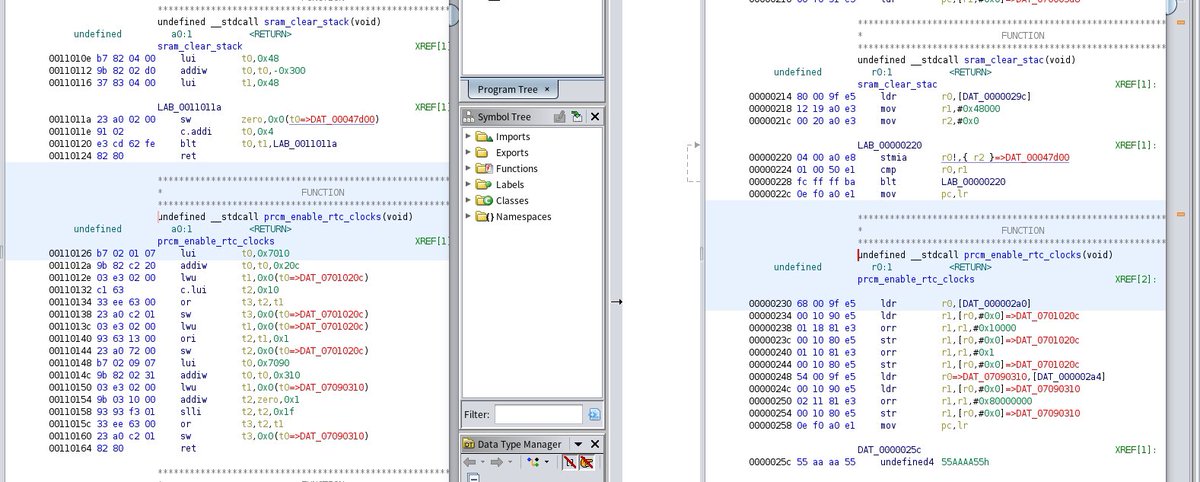Click the c.lui instruction at 00110132
This screenshot has height=482, width=1200.
192,291
